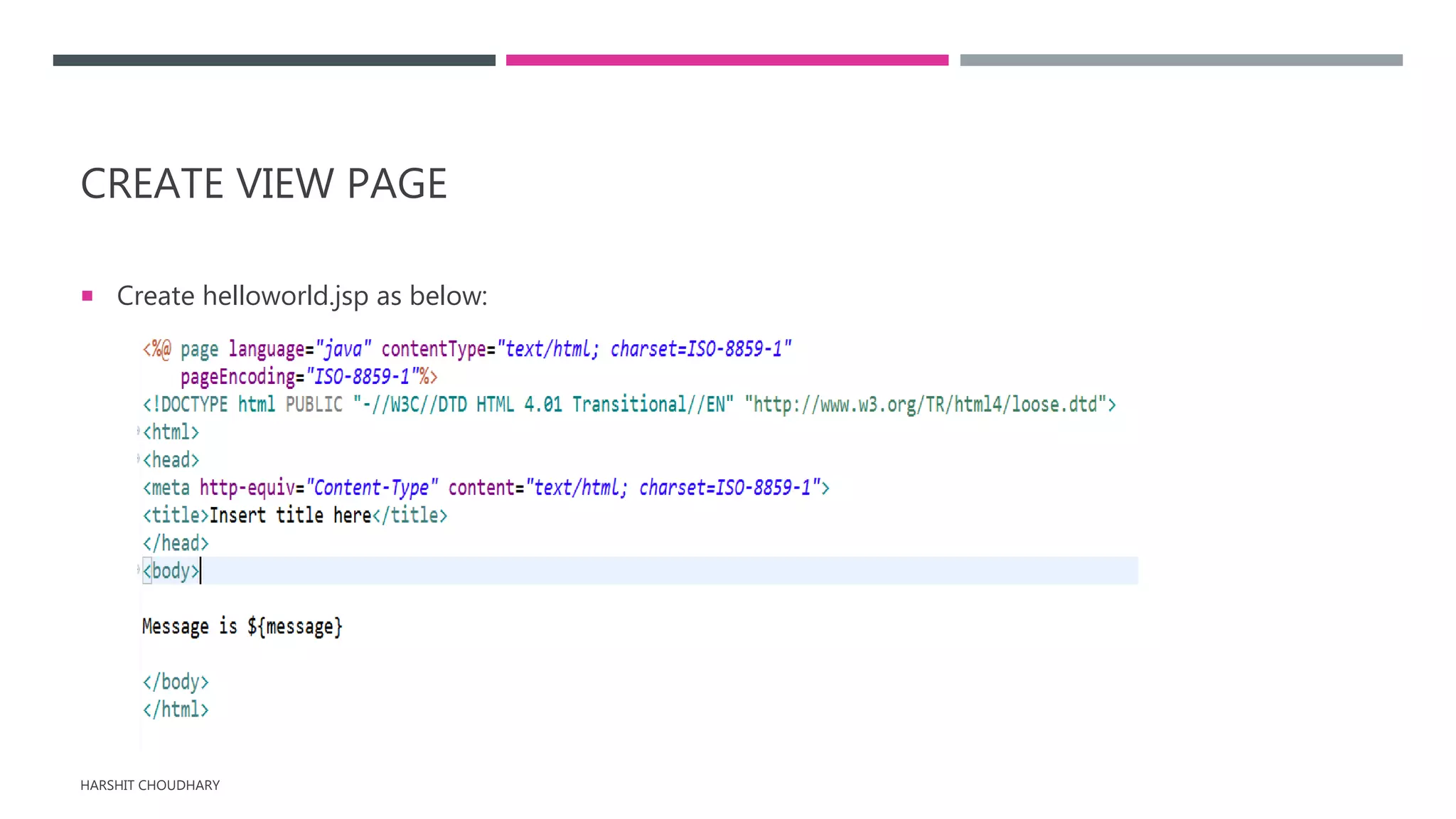This screenshot has height=819, width=1456.
Task: Click the closing </head> tag
Action: (176, 543)
